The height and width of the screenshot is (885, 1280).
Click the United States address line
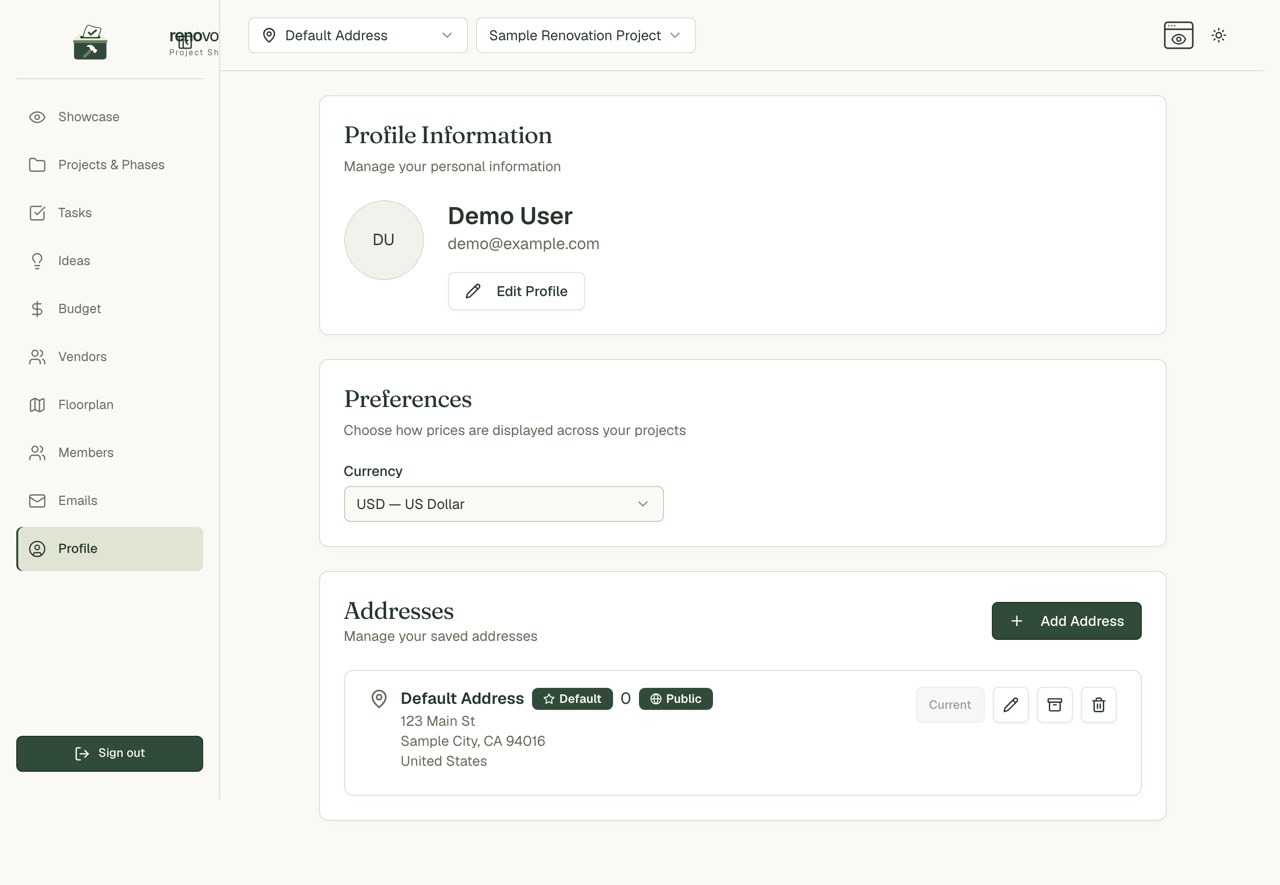pyautogui.click(x=444, y=761)
